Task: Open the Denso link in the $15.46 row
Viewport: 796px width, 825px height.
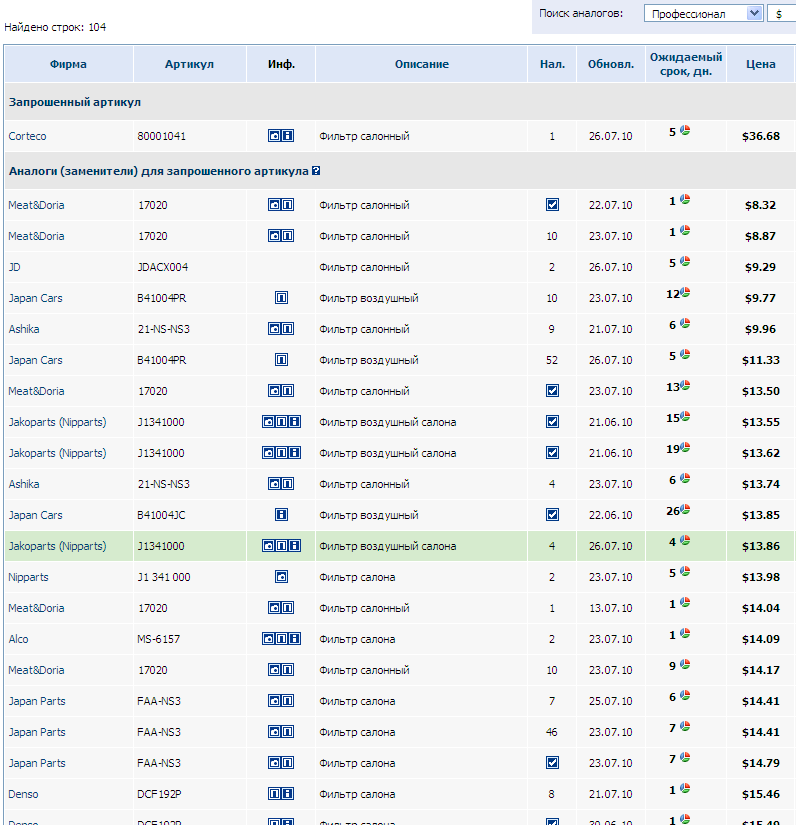Action: point(23,794)
